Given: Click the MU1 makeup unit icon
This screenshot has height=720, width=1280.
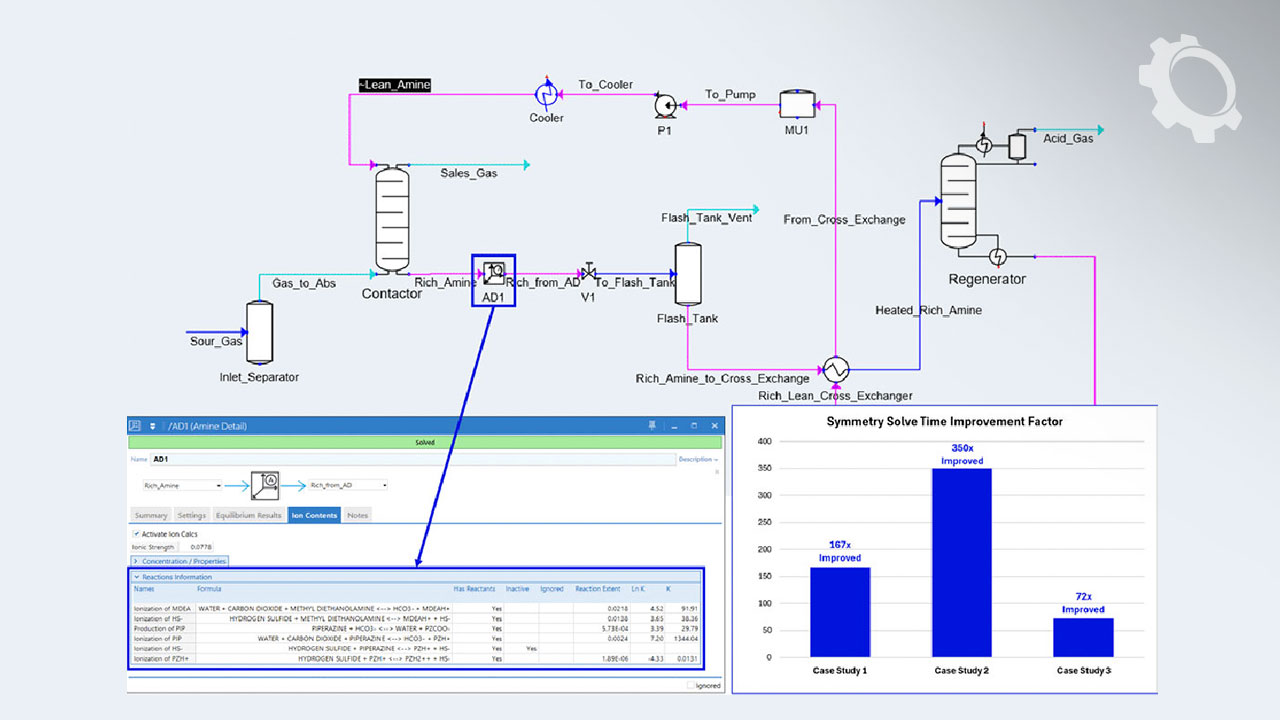Looking at the screenshot, I should click(796, 103).
